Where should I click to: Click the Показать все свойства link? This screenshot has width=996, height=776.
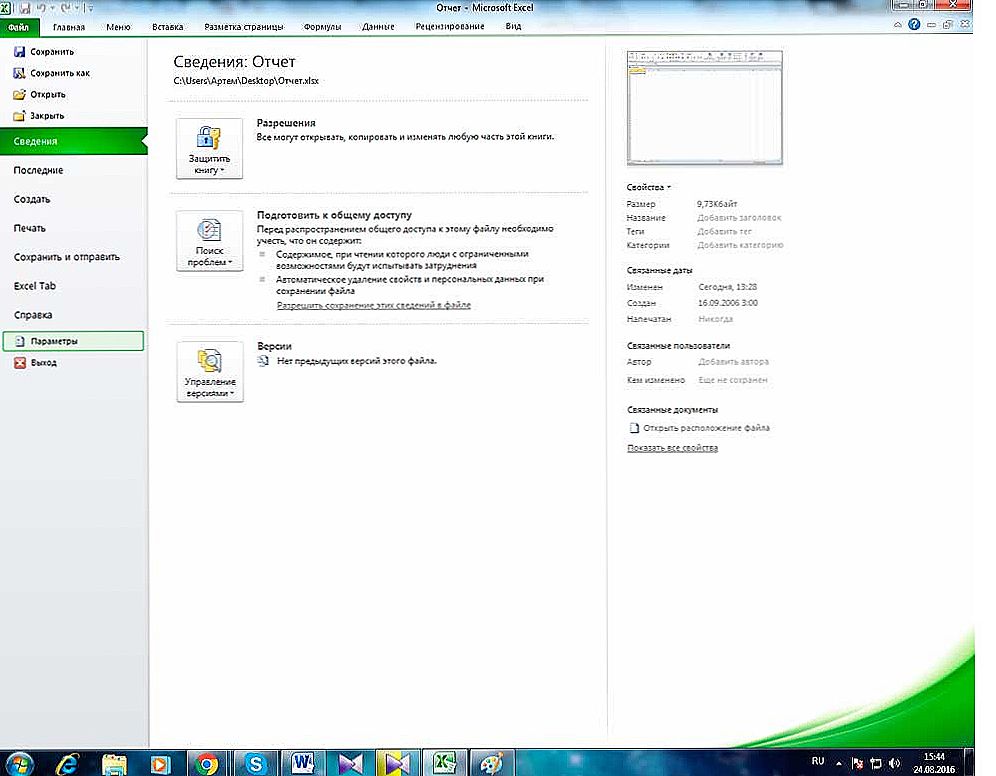pyautogui.click(x=672, y=448)
